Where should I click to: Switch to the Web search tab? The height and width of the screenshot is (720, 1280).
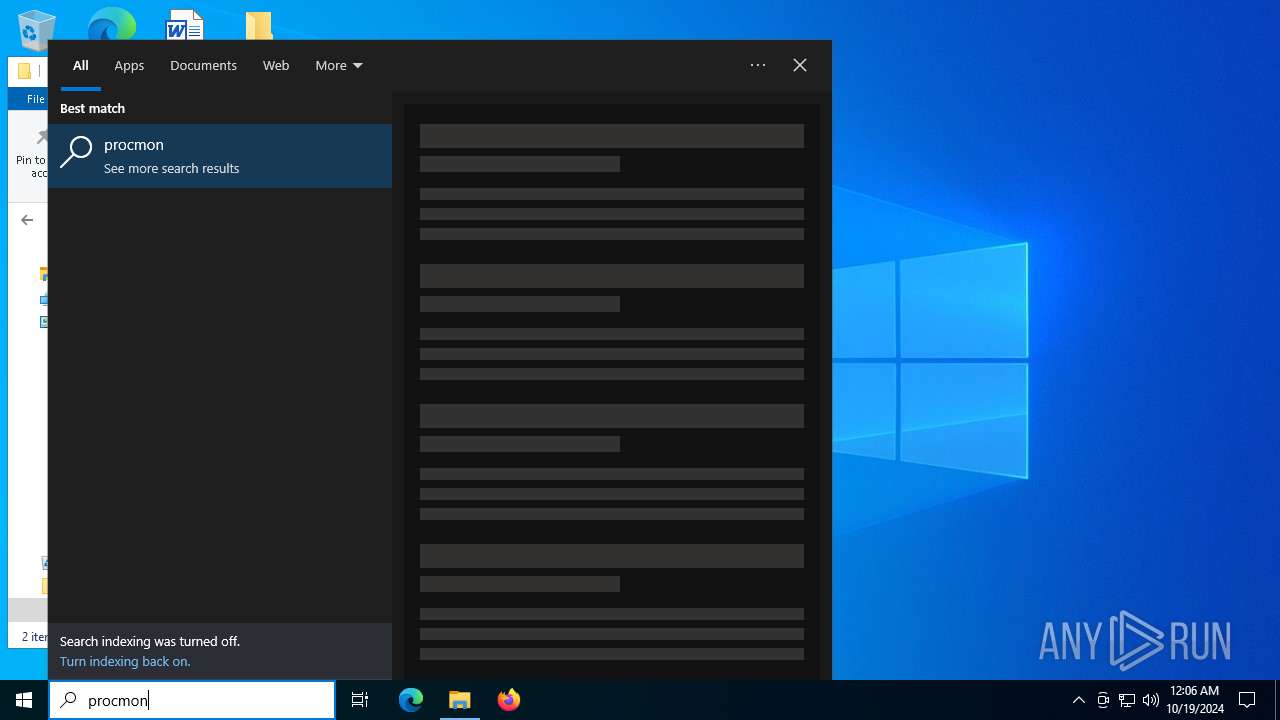(x=276, y=65)
